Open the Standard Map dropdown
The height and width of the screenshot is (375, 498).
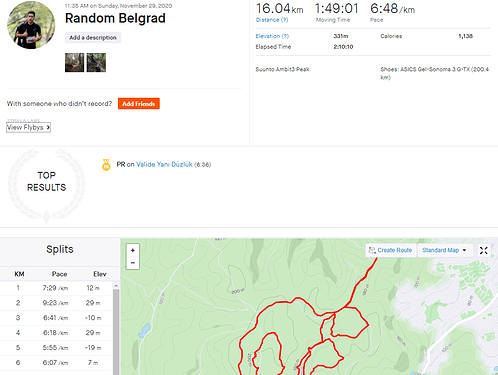pyautogui.click(x=444, y=250)
